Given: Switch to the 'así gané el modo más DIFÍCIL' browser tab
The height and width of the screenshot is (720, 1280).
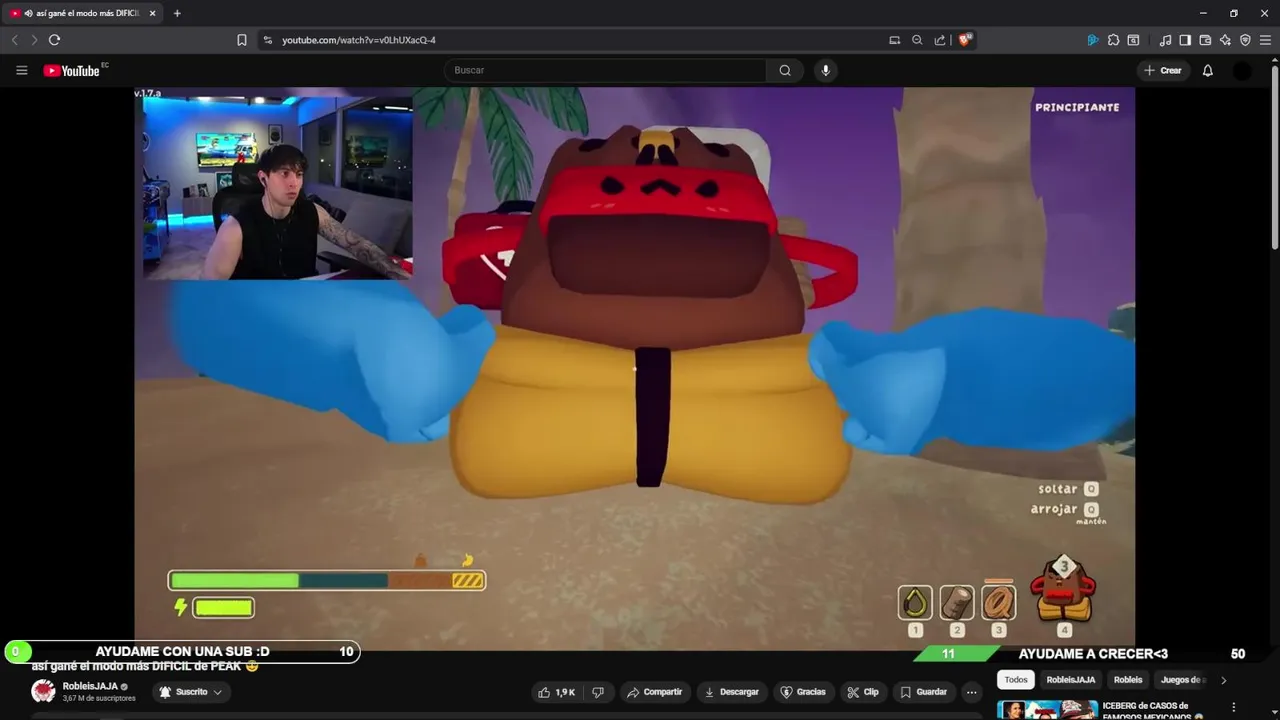Looking at the screenshot, I should point(83,13).
